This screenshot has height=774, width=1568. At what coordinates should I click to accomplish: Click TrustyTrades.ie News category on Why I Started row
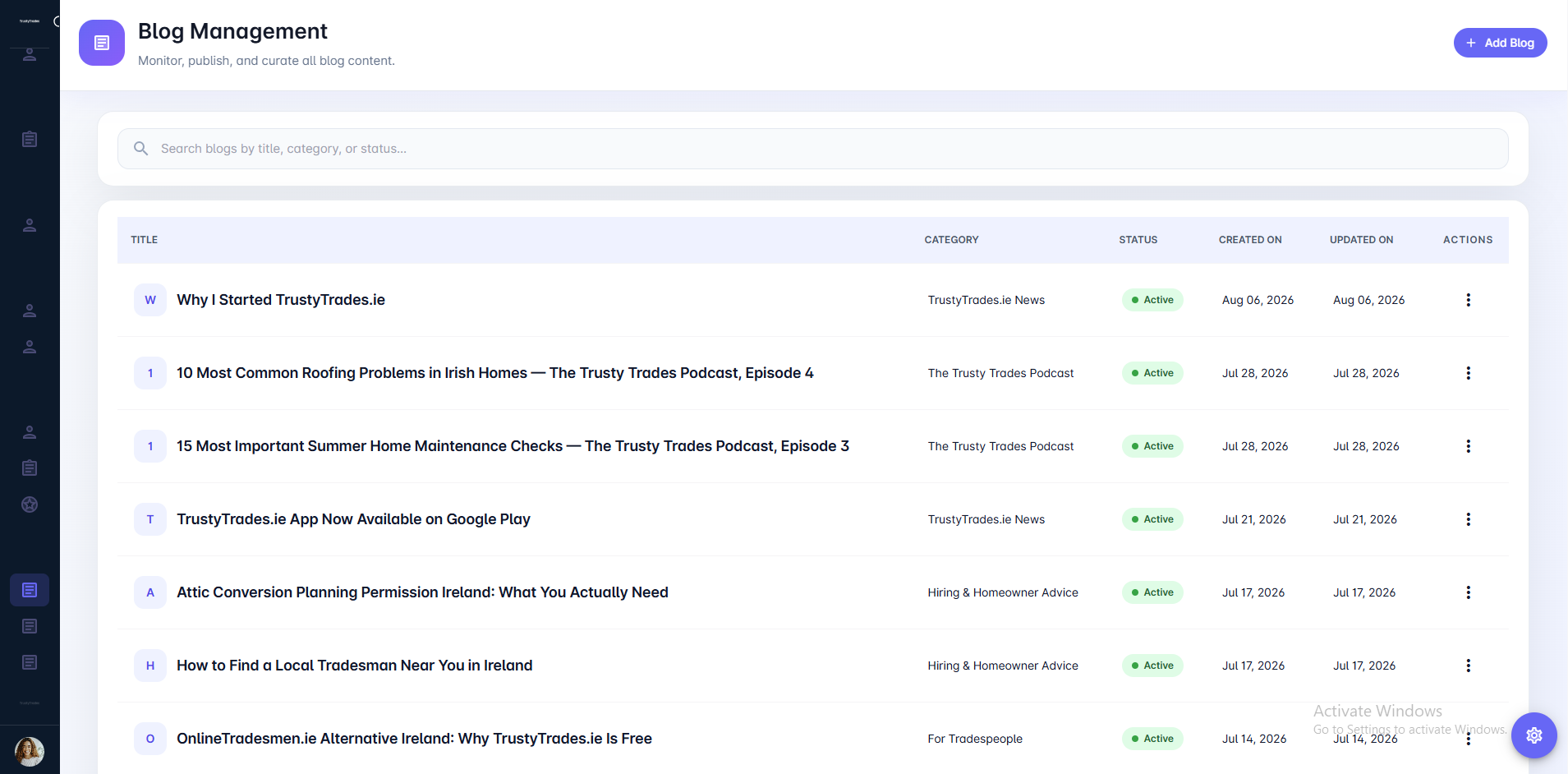click(x=986, y=300)
